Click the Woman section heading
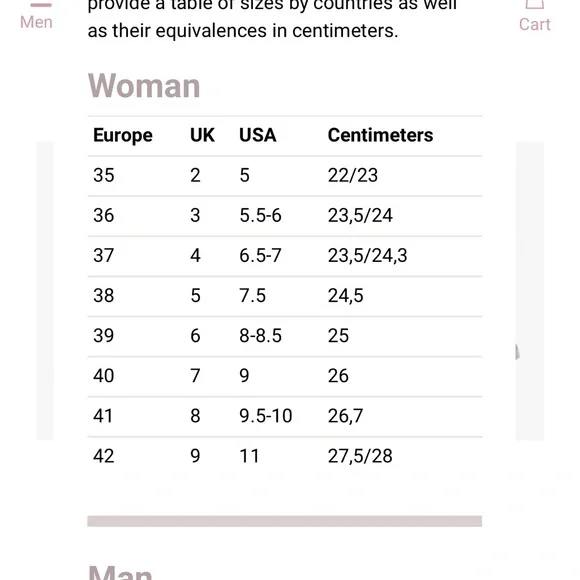Screen dimensions: 580x580 coord(144,86)
